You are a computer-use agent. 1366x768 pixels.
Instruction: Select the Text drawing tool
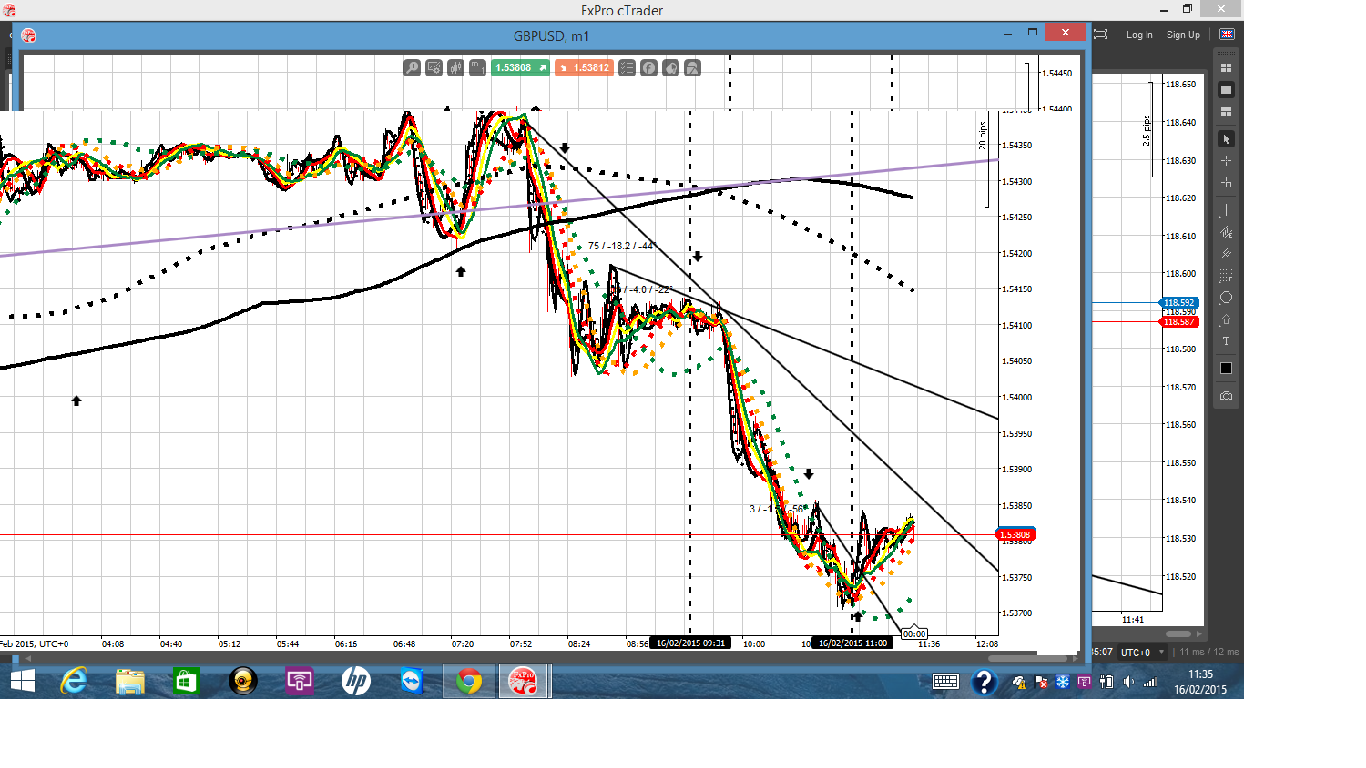pyautogui.click(x=1226, y=342)
